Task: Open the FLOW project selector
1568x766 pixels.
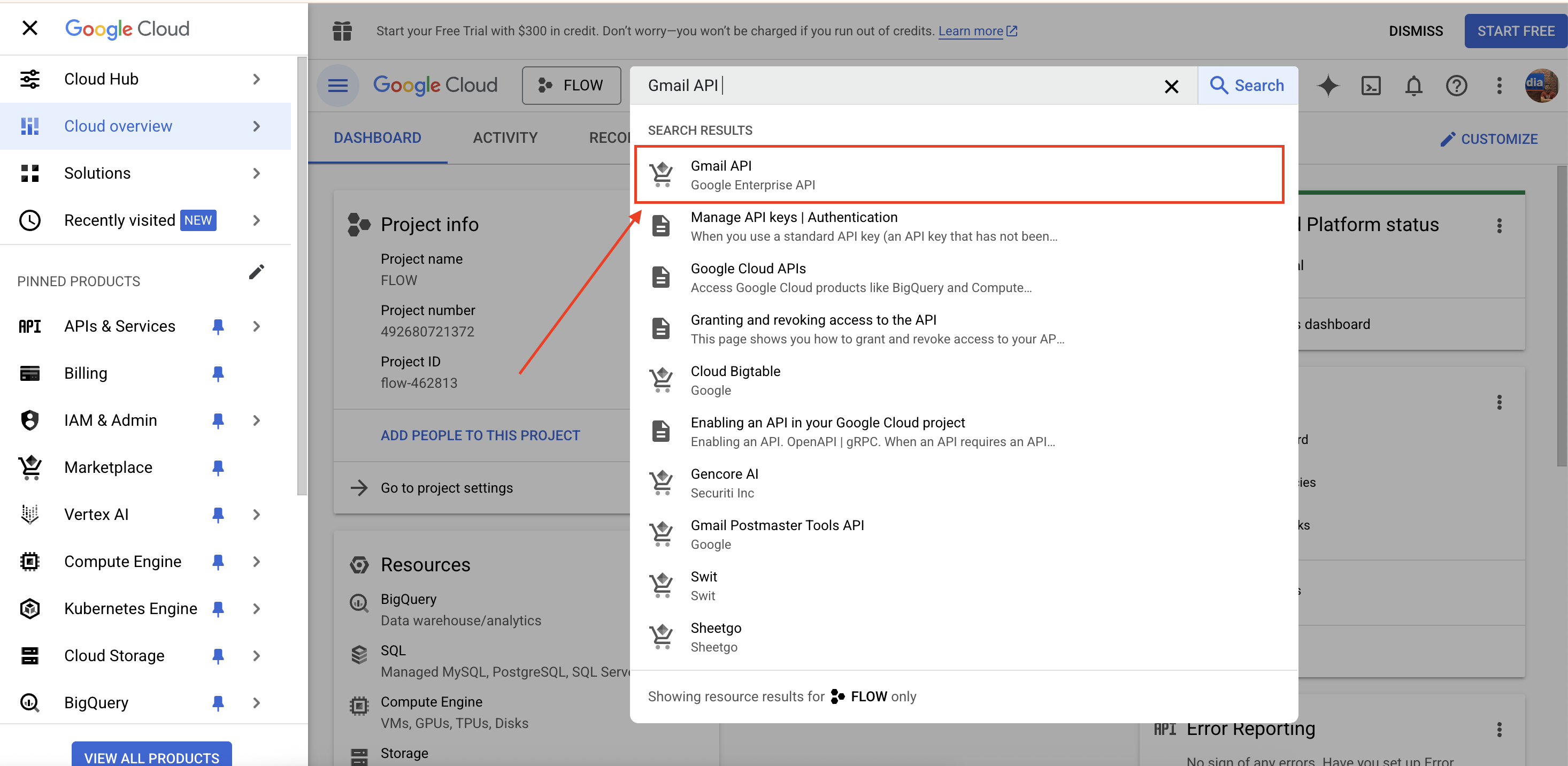Action: pyautogui.click(x=571, y=86)
